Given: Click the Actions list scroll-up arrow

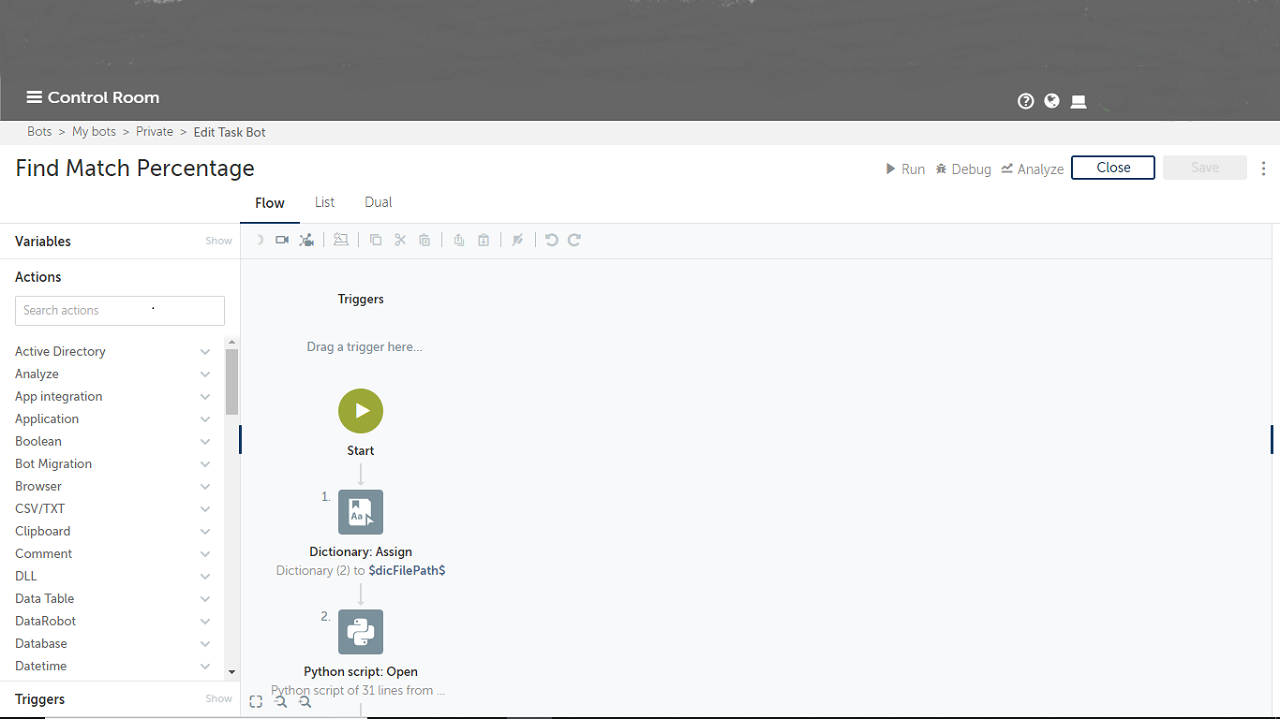Looking at the screenshot, I should 232,342.
